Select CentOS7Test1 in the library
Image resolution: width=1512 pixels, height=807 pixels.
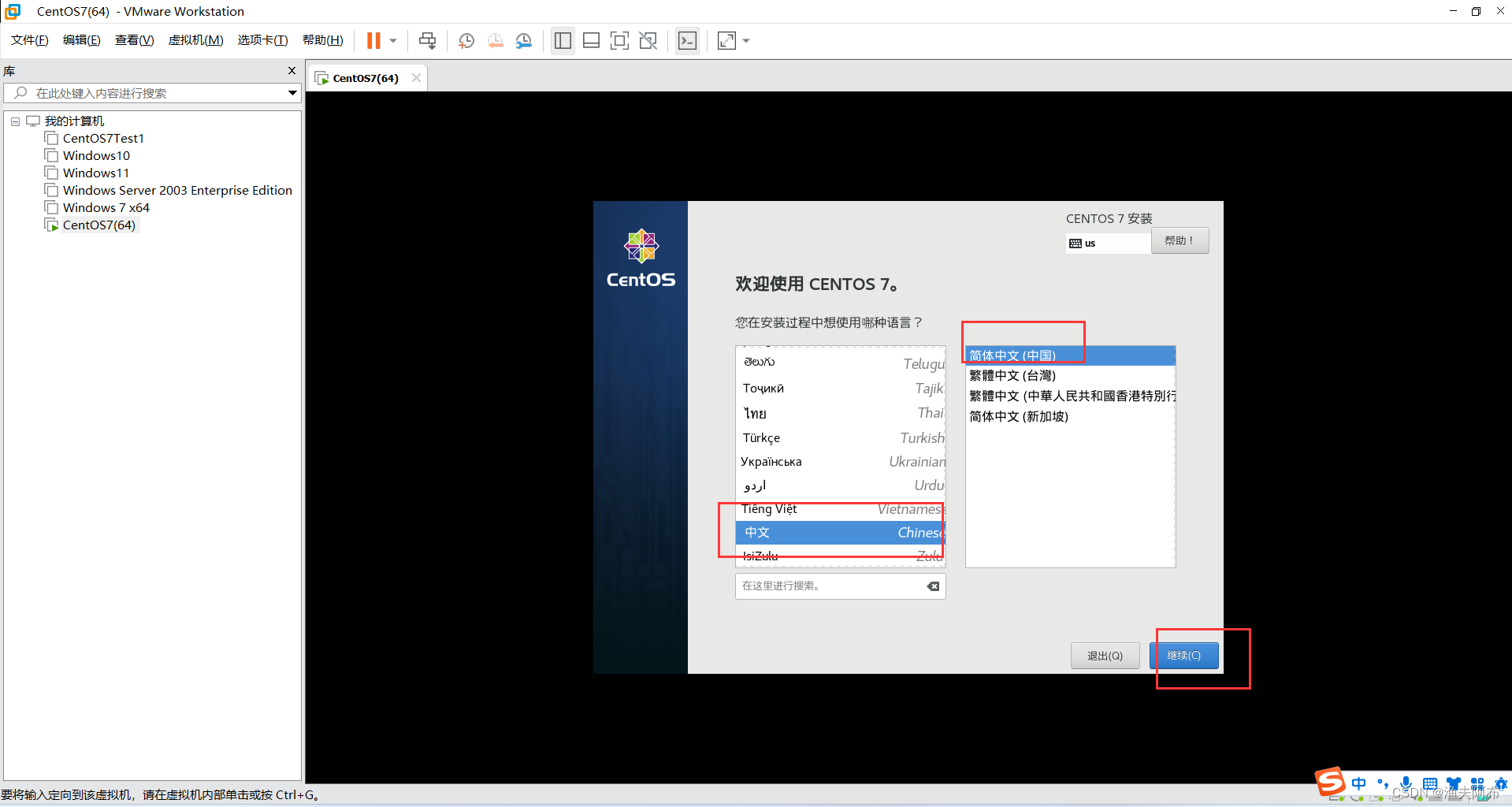tap(103, 139)
